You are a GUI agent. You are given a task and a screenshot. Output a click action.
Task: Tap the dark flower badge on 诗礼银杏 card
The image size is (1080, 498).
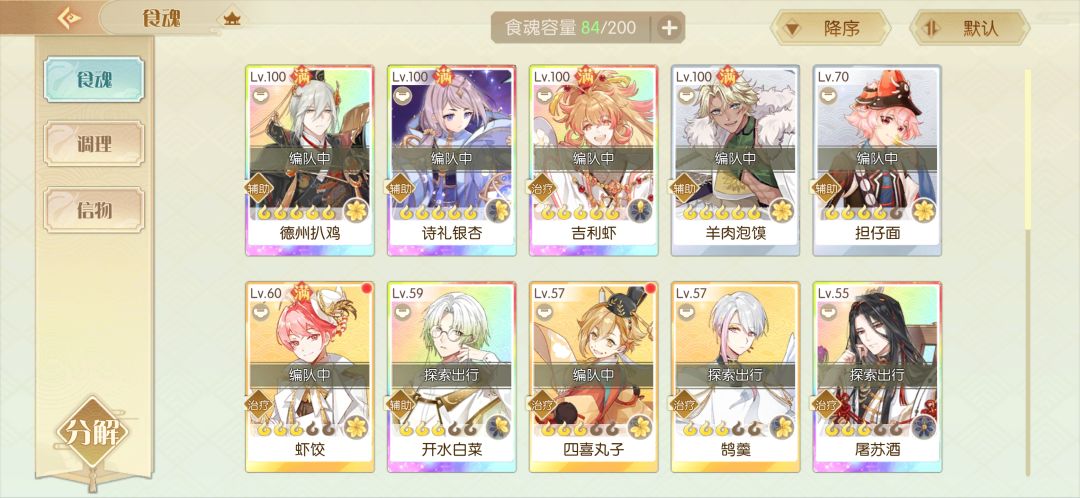pyautogui.click(x=498, y=210)
